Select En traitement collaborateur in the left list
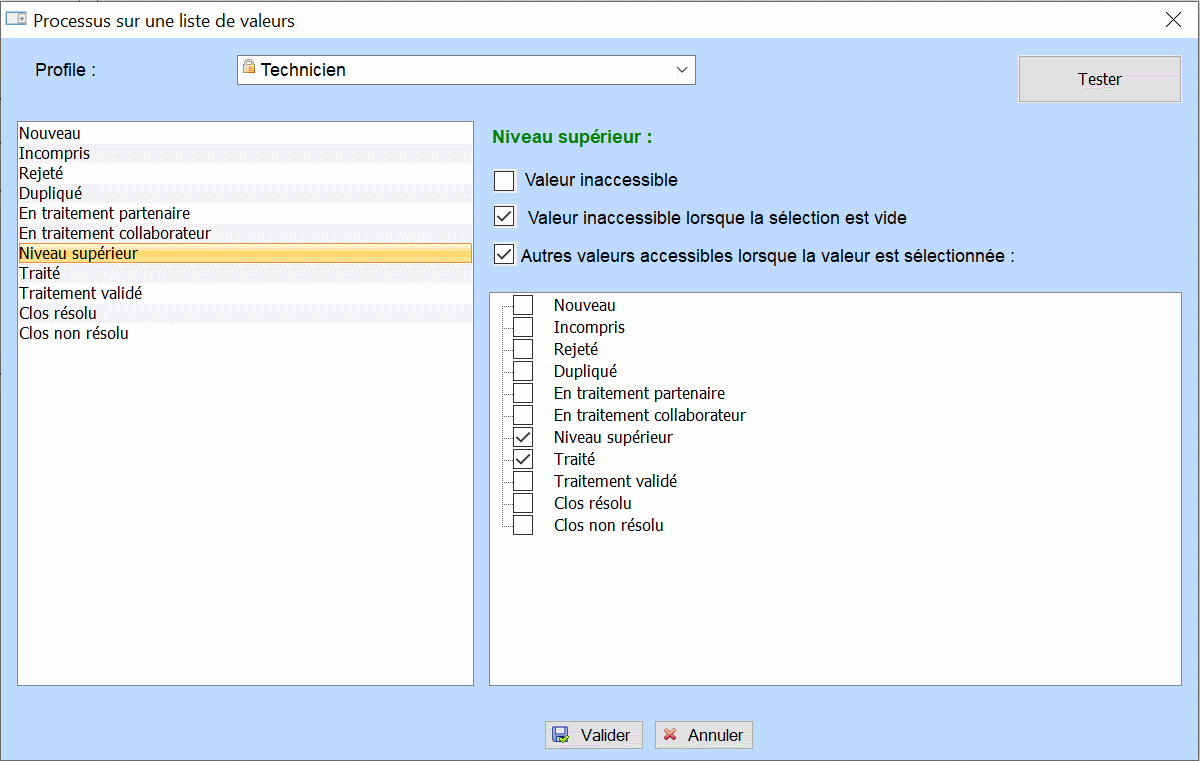Viewport: 1200px width, 761px height. pyautogui.click(x=245, y=233)
